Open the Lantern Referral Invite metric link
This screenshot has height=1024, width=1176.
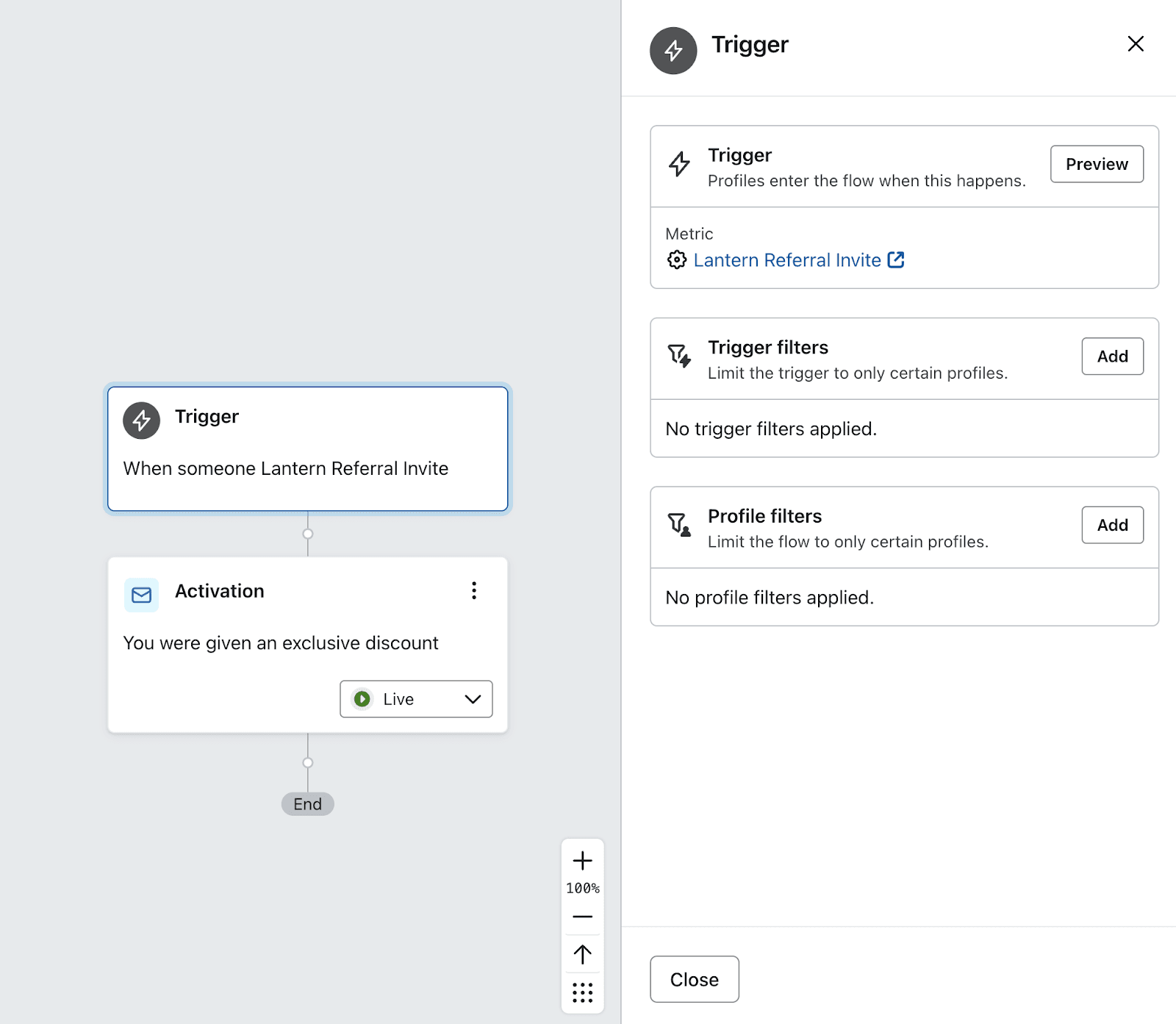point(786,260)
